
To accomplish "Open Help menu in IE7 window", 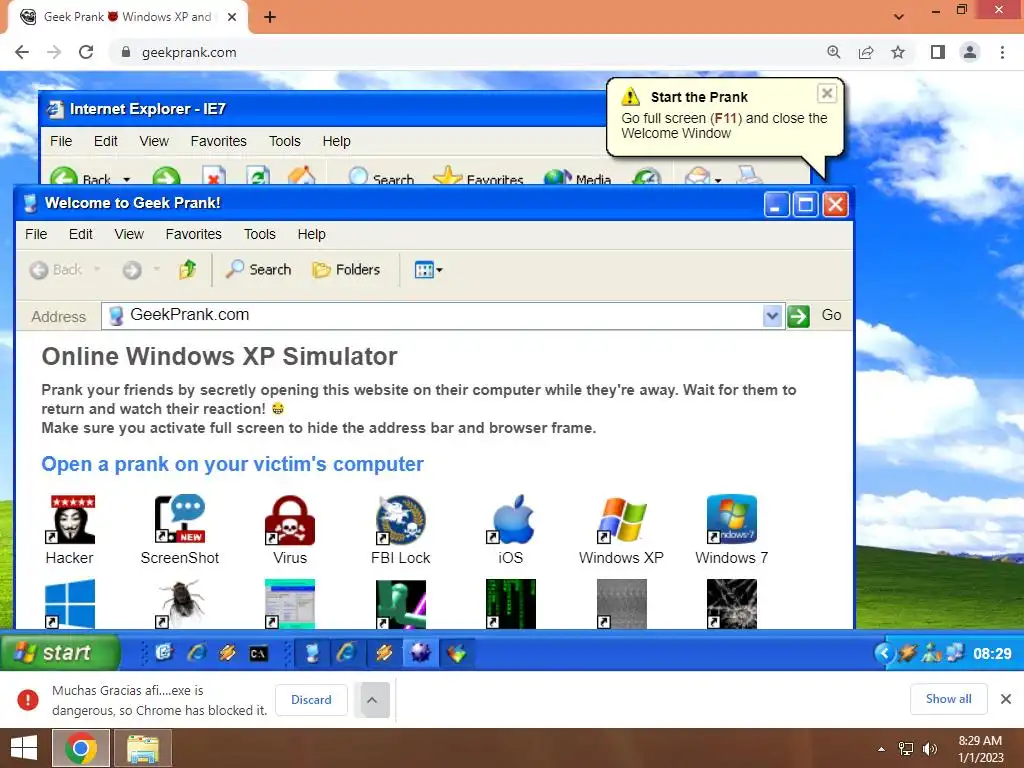I will click(x=336, y=141).
